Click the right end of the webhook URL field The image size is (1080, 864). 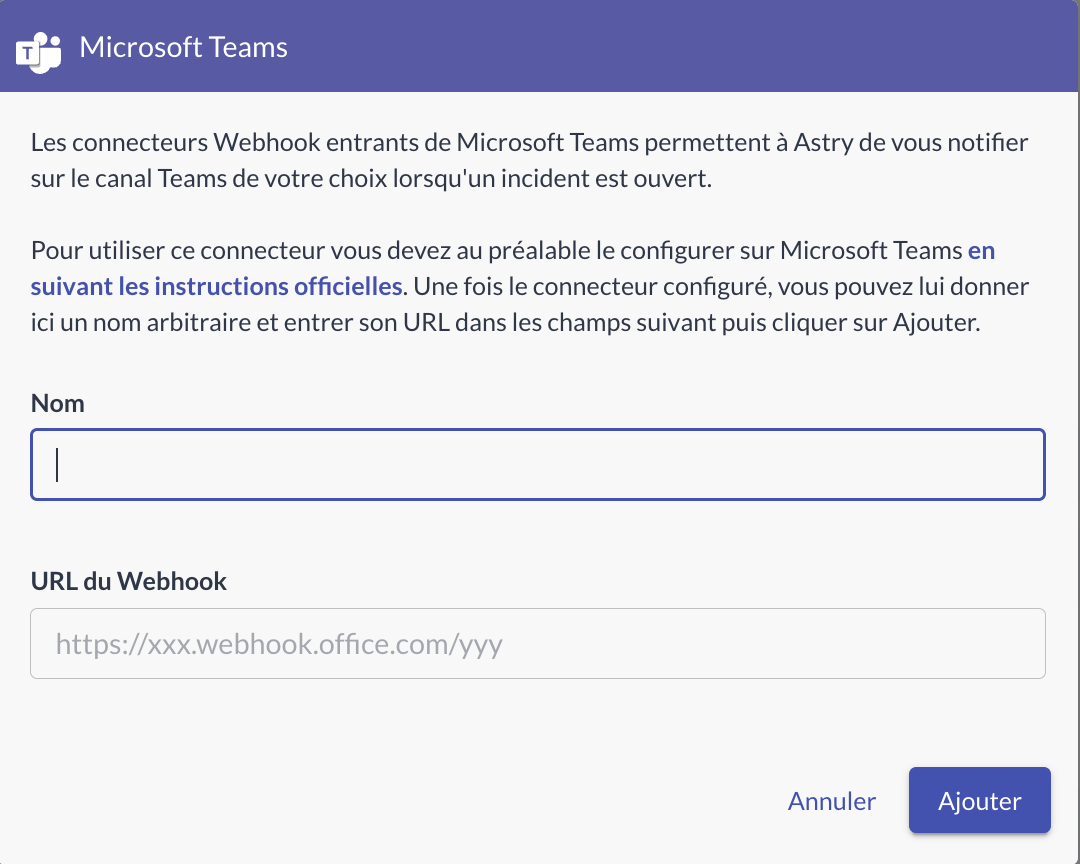pos(1020,644)
